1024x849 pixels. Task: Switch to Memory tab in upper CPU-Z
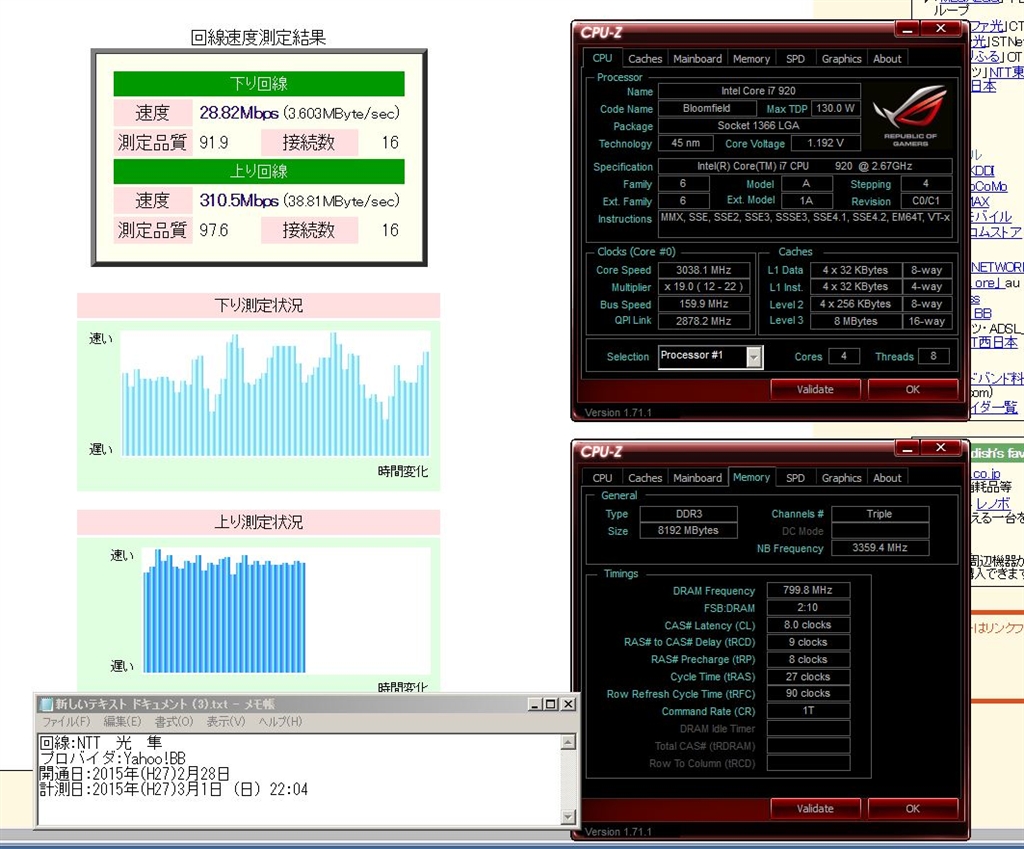point(751,59)
